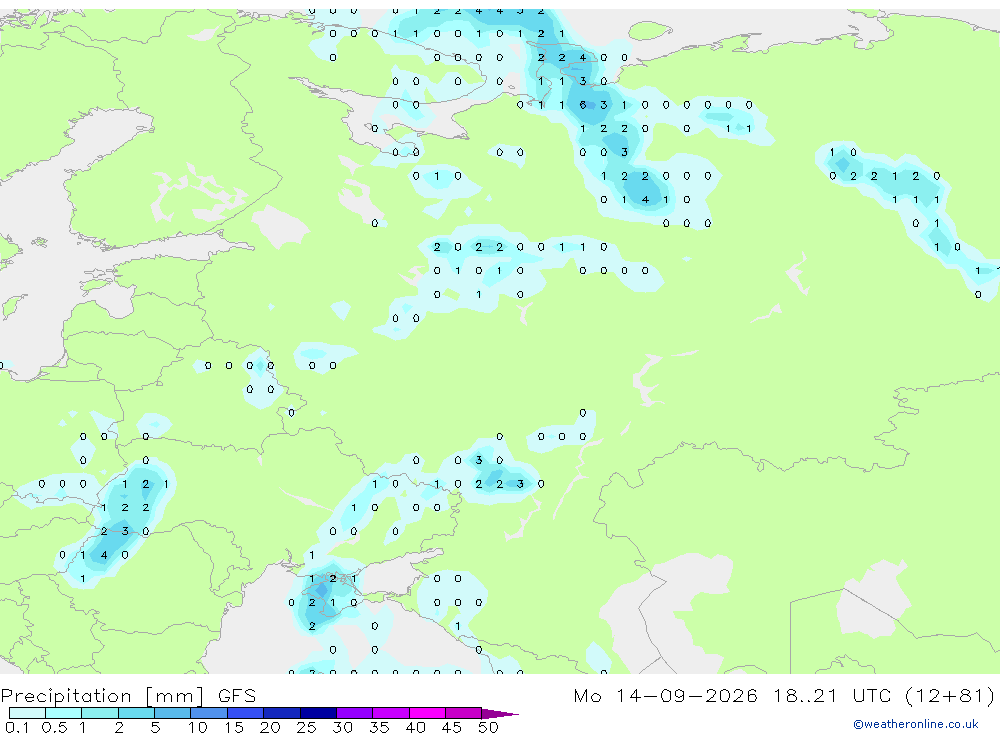Click the legend value label 0.1
The image size is (1000, 733).
pyautogui.click(x=17, y=727)
